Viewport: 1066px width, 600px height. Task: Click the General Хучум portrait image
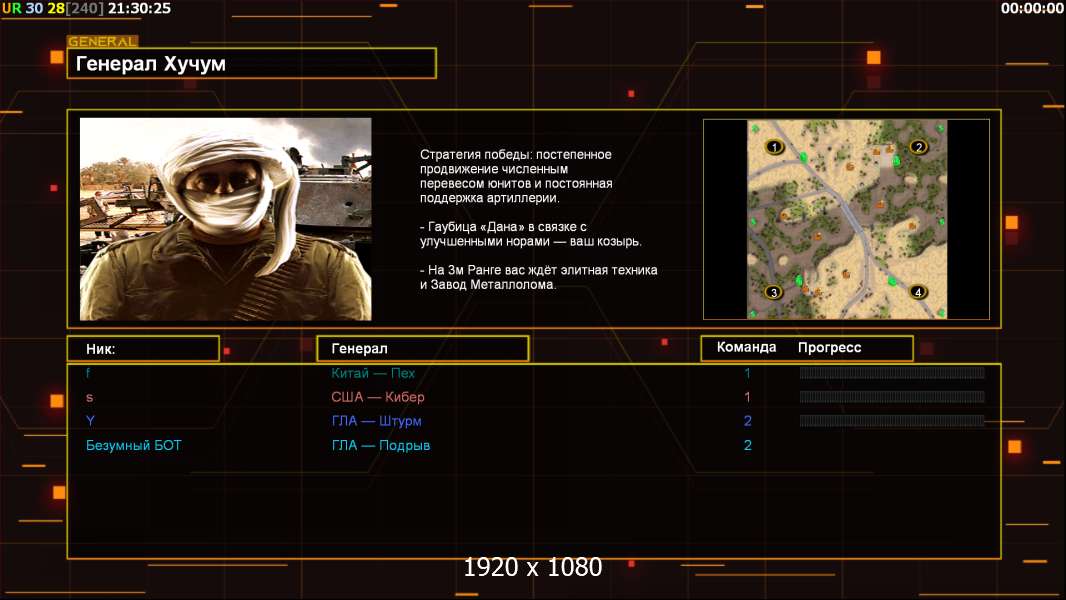point(225,219)
